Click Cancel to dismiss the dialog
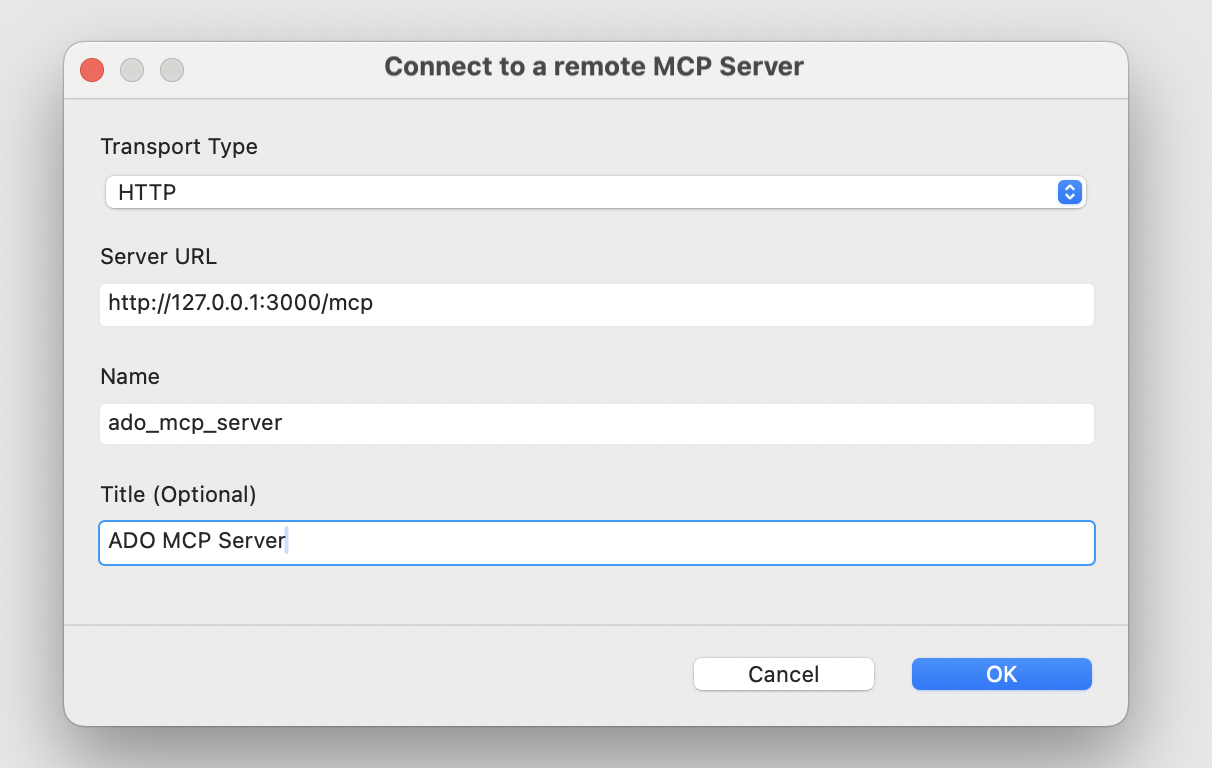 tap(783, 674)
